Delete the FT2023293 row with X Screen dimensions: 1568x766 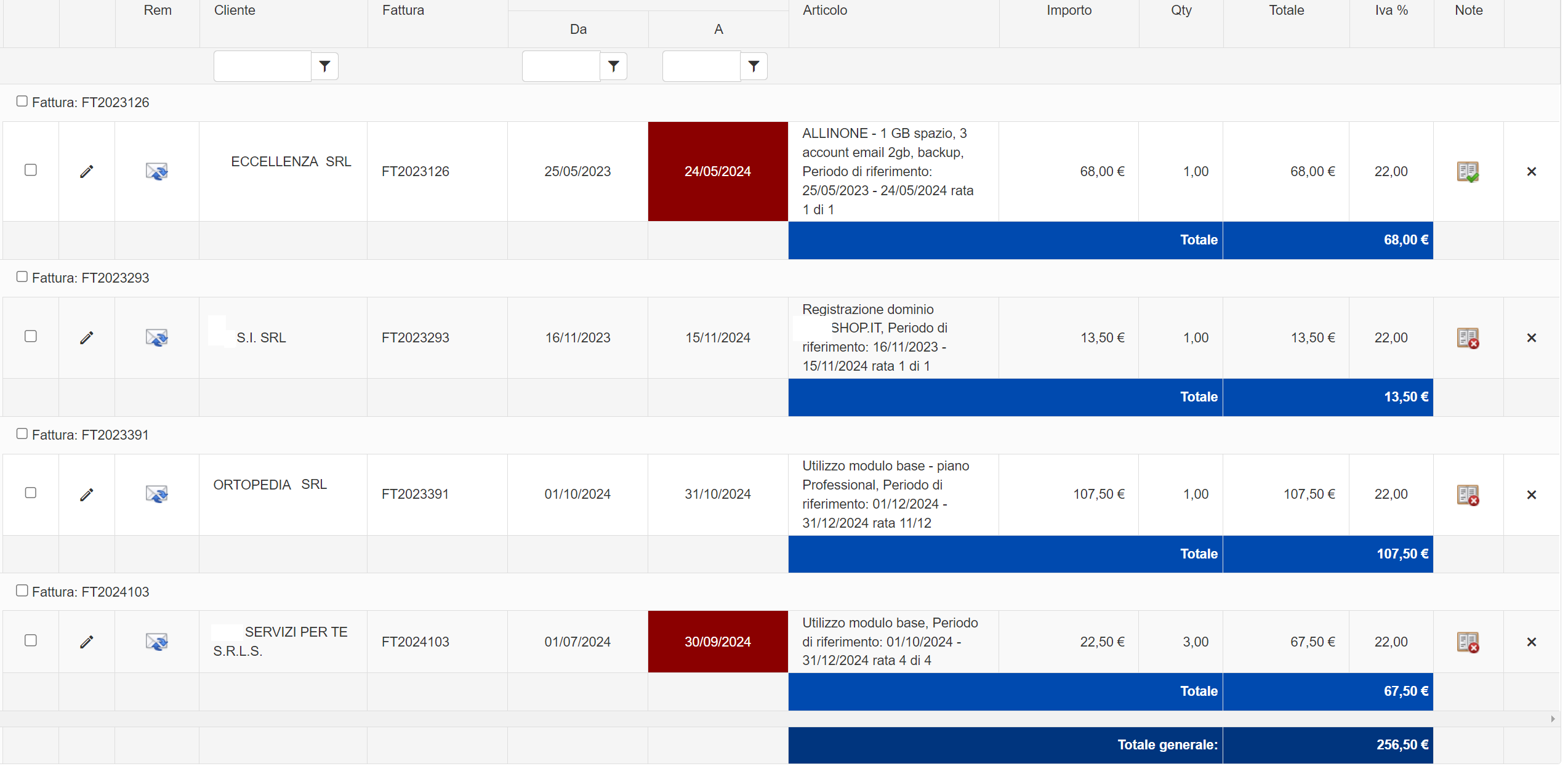(1532, 338)
